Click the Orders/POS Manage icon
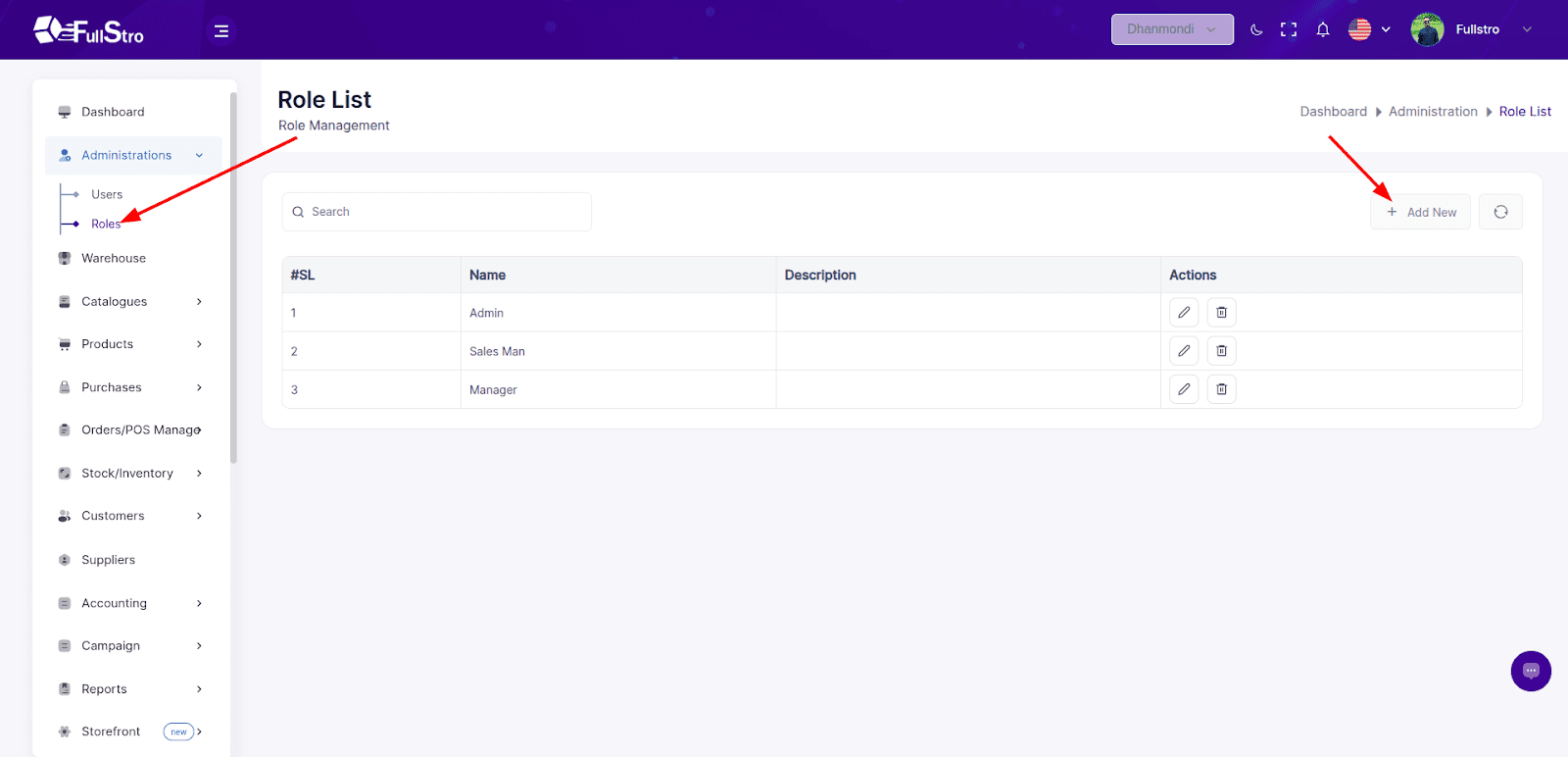Viewport: 1568px width, 757px height. (x=65, y=429)
